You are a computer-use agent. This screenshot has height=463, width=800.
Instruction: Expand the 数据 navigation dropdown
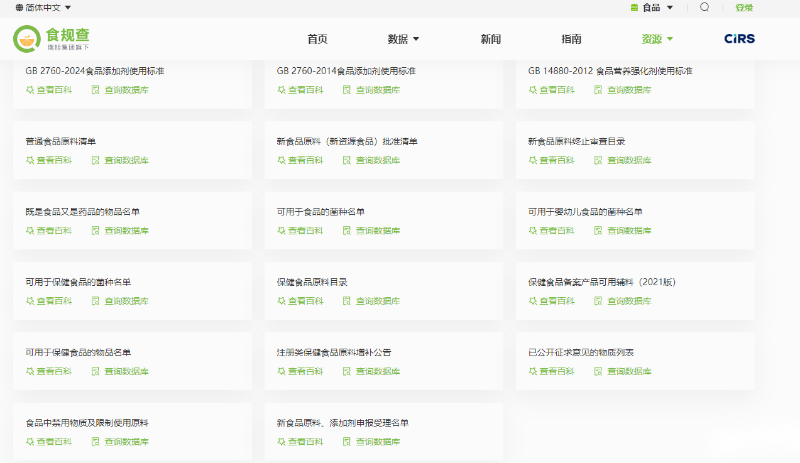403,39
